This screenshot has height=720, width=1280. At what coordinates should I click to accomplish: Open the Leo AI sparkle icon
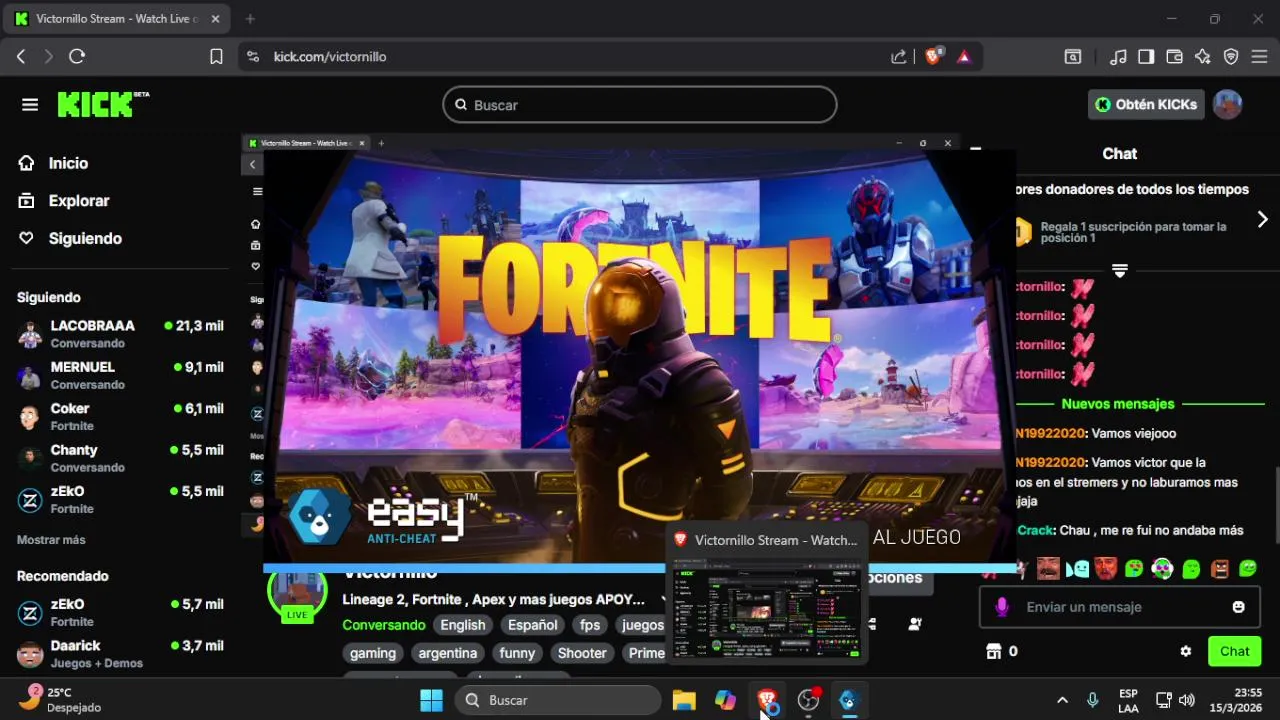(1203, 57)
